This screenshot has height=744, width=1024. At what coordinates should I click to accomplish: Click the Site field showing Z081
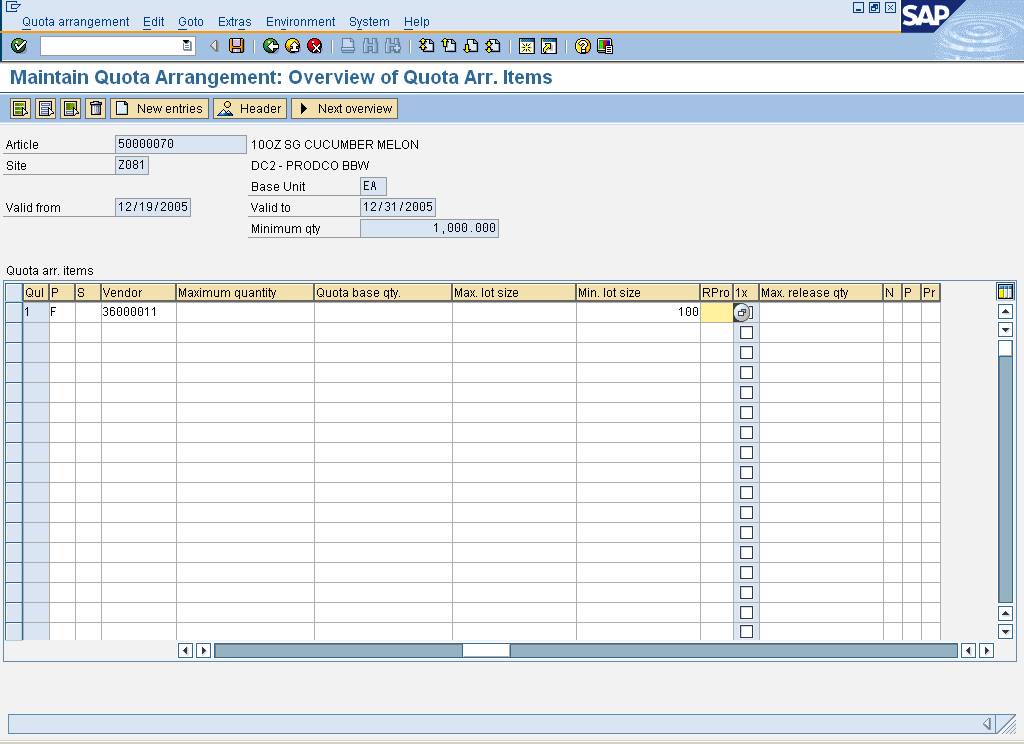coord(131,165)
